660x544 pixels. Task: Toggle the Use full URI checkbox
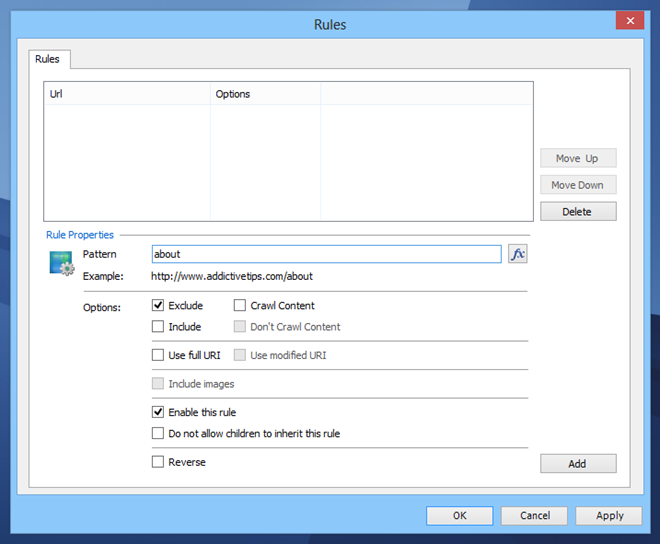[x=158, y=355]
